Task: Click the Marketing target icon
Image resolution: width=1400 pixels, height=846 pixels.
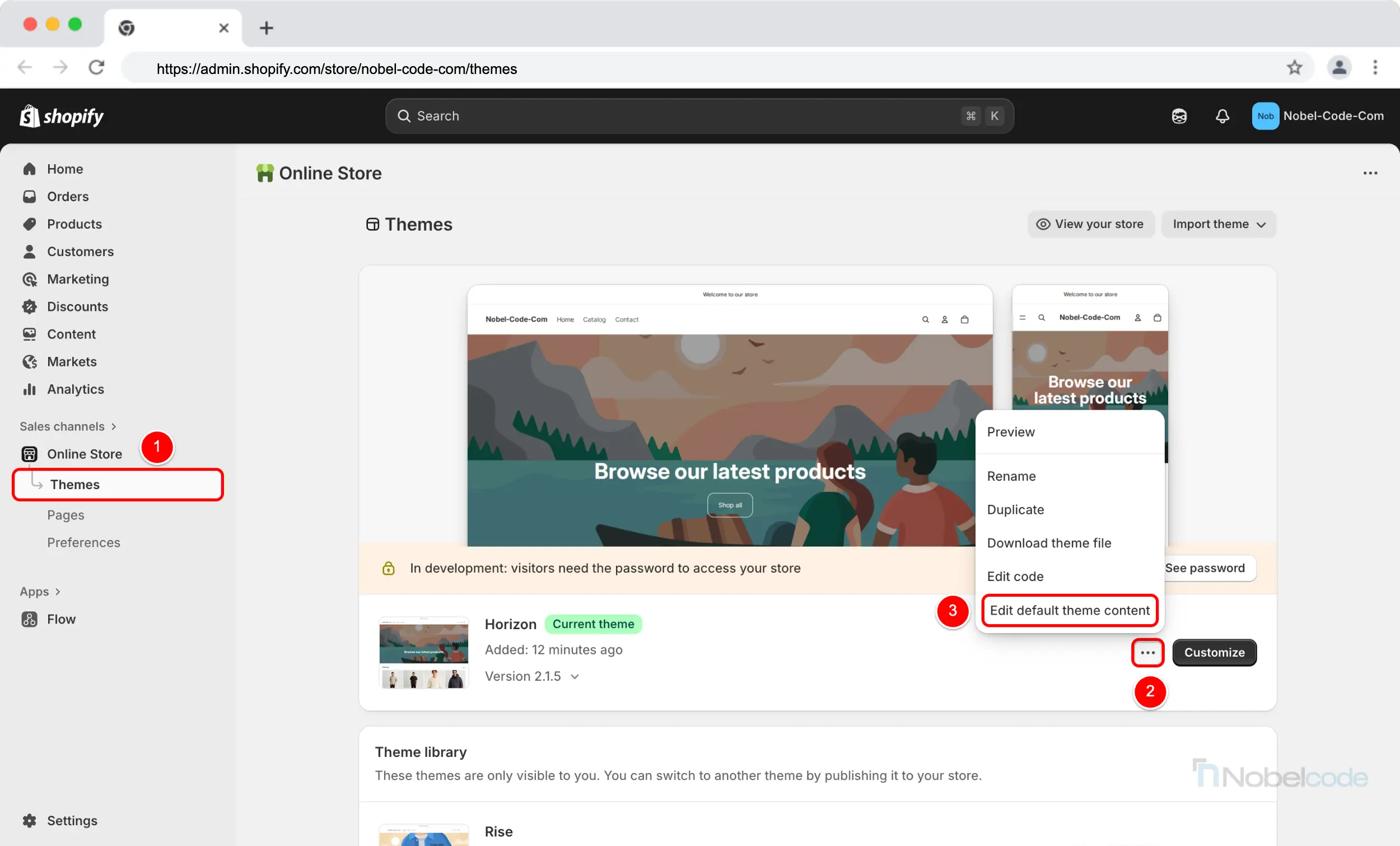Action: pyautogui.click(x=30, y=279)
